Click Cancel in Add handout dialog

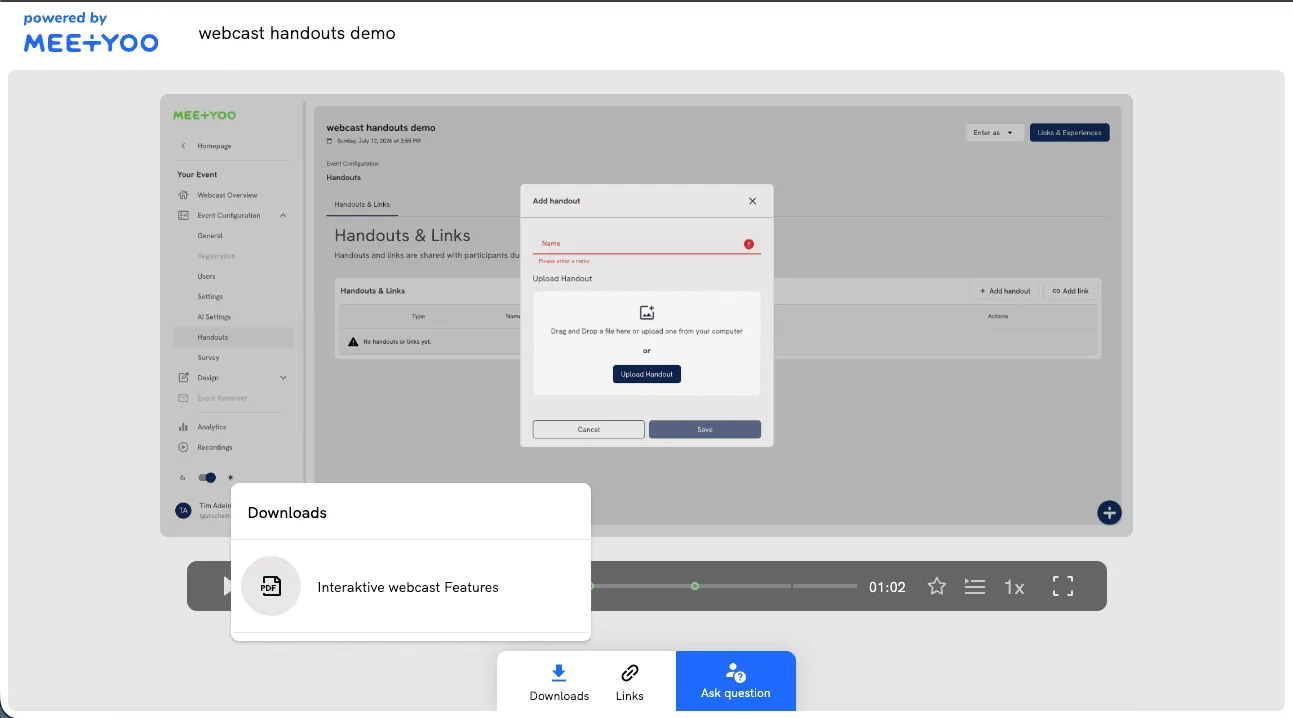pyautogui.click(x=589, y=429)
